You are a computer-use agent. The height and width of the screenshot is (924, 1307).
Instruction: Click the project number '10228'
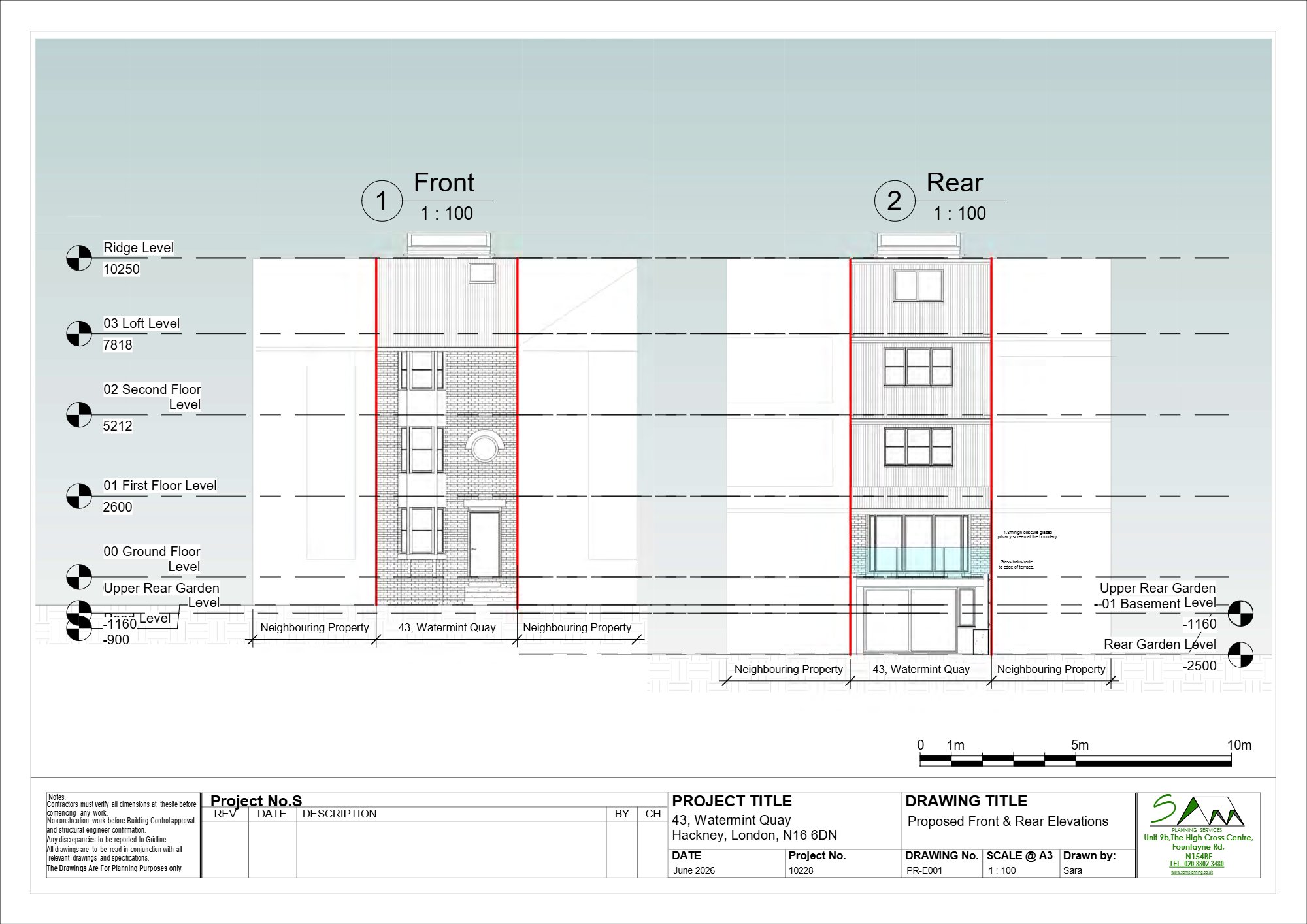tap(801, 870)
